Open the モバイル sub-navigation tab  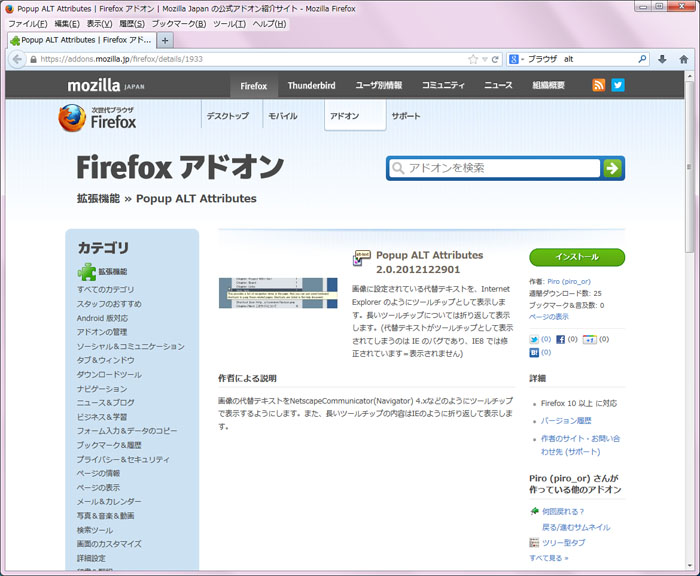pyautogui.click(x=283, y=116)
